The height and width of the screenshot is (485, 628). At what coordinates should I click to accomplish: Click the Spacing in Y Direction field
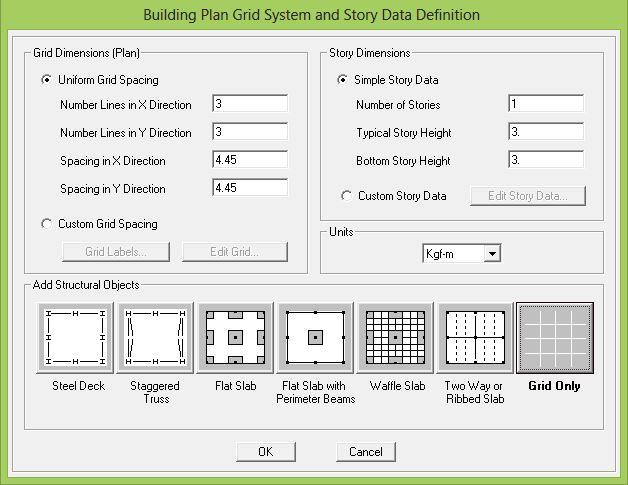coord(250,188)
